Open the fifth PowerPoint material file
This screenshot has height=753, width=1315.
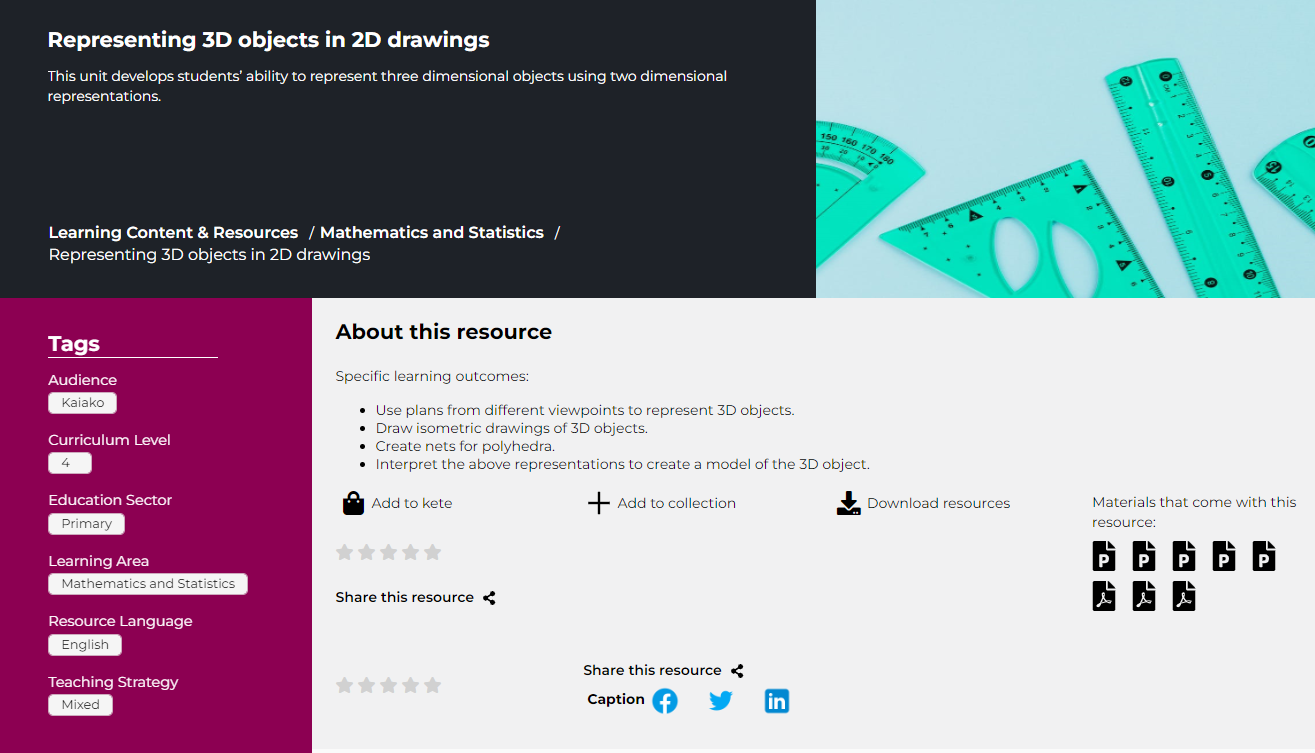pyautogui.click(x=1264, y=555)
